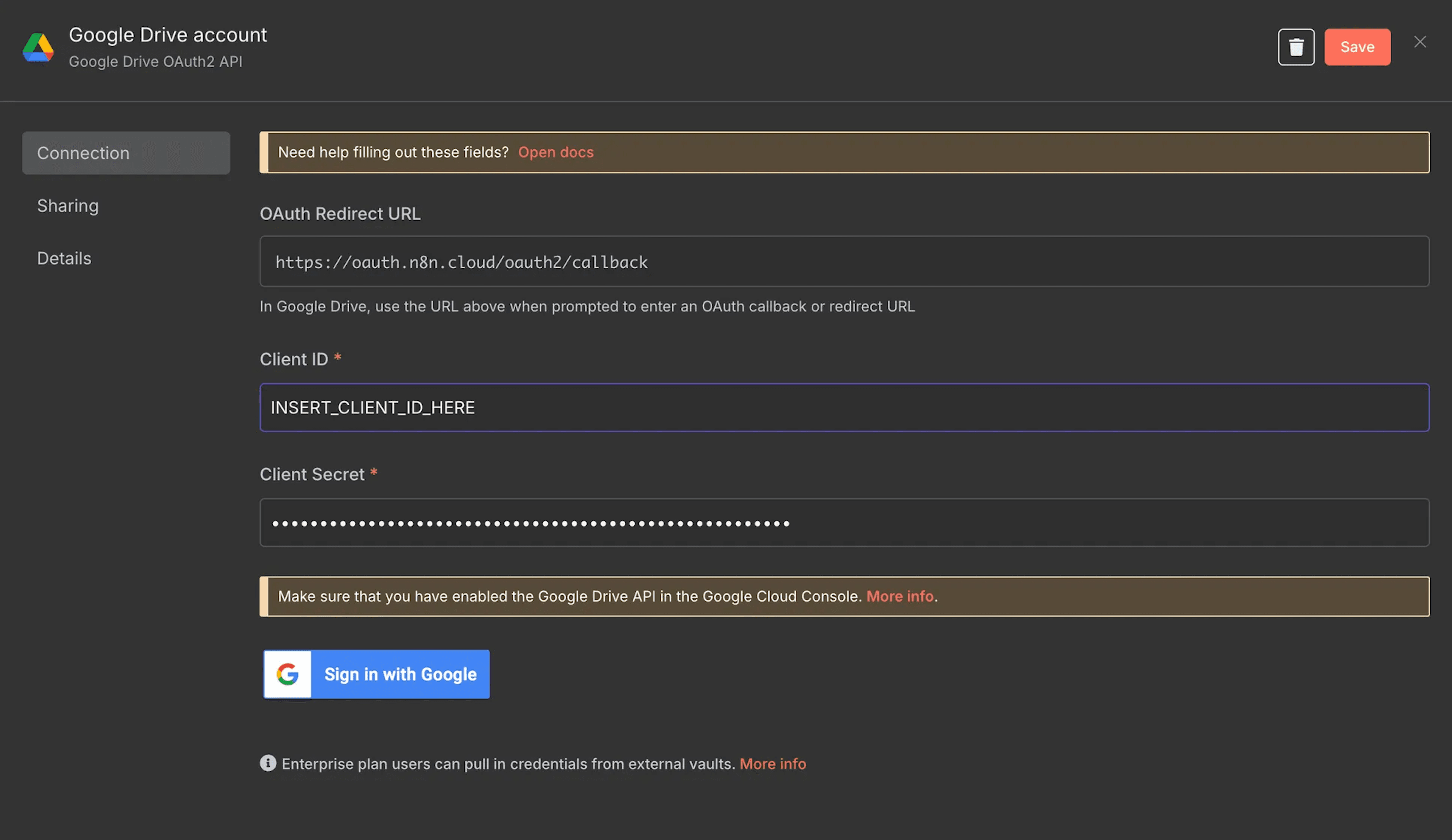Close the credential dialog with the X
This screenshot has height=840, width=1452.
click(1420, 42)
